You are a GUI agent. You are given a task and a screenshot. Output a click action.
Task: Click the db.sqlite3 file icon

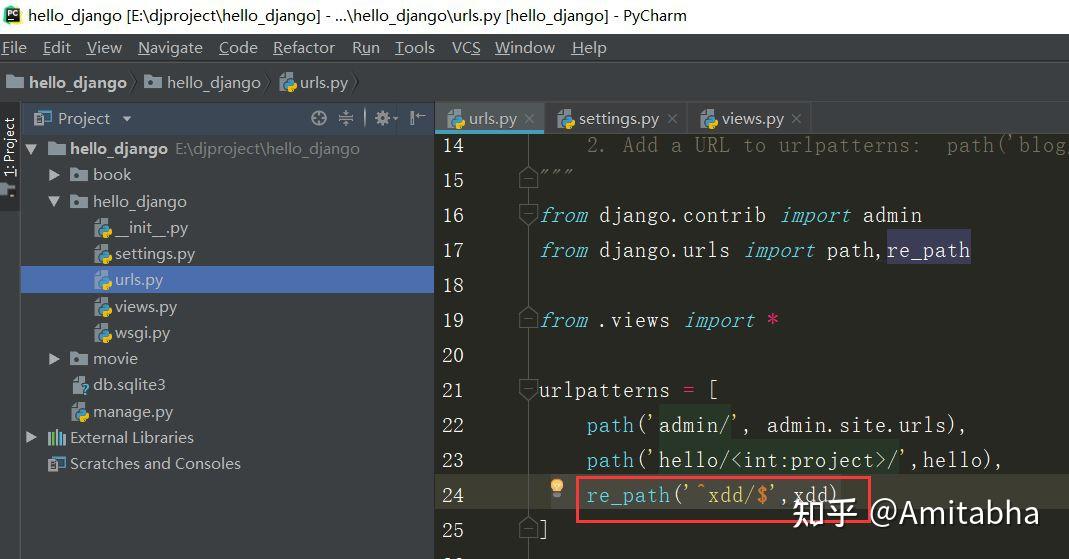coord(80,386)
